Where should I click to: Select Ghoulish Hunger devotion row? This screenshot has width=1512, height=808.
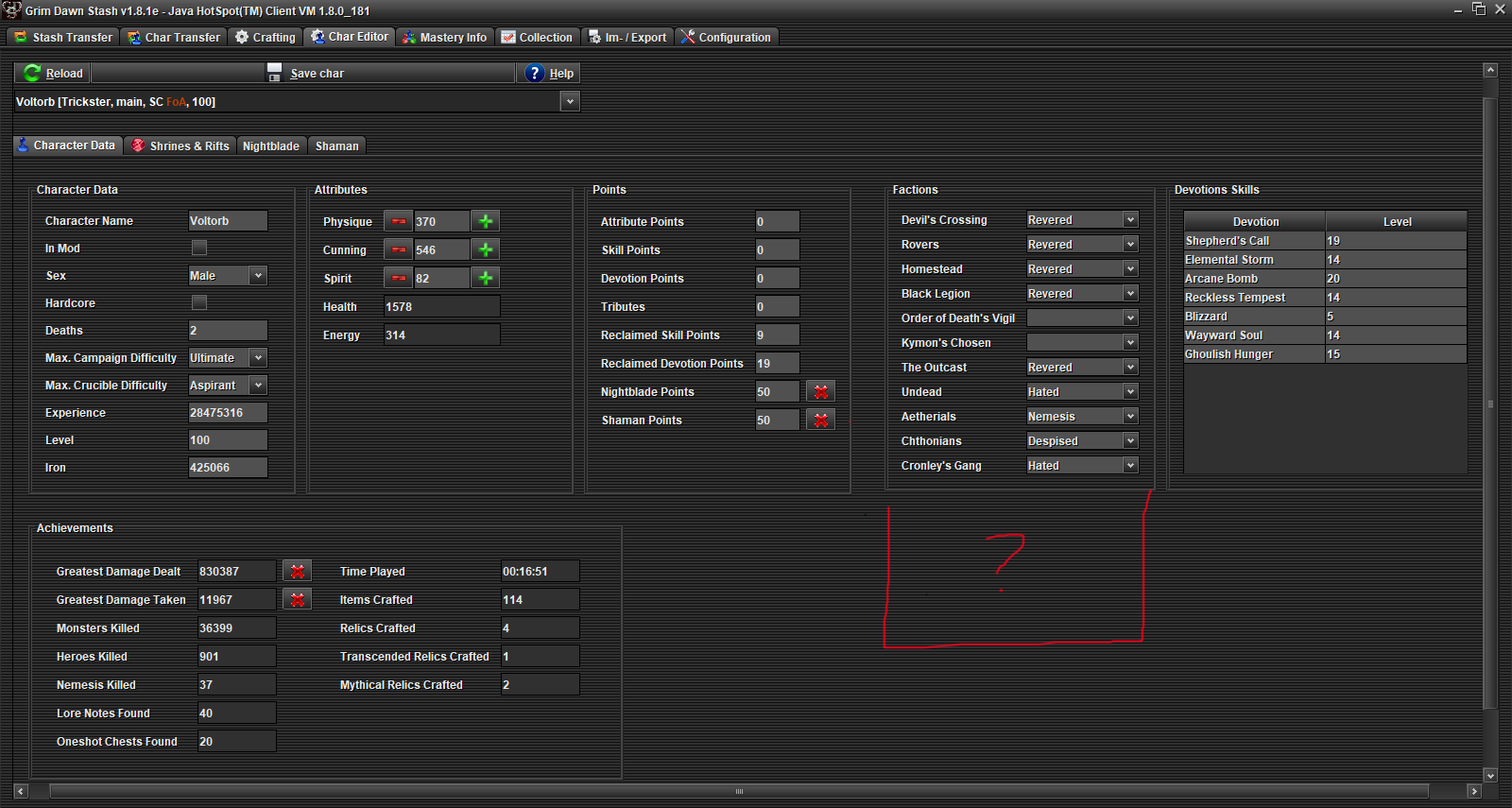tap(1325, 353)
